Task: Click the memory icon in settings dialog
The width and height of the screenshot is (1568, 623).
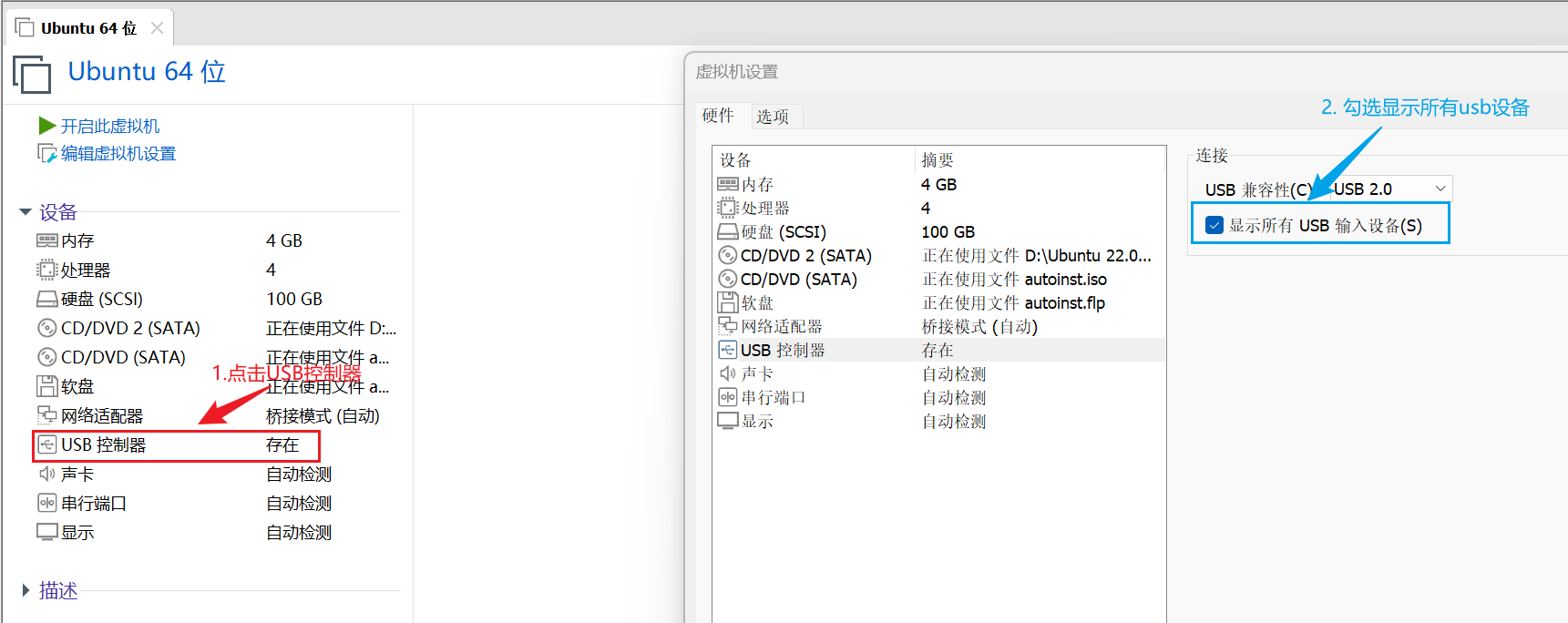Action: [728, 184]
